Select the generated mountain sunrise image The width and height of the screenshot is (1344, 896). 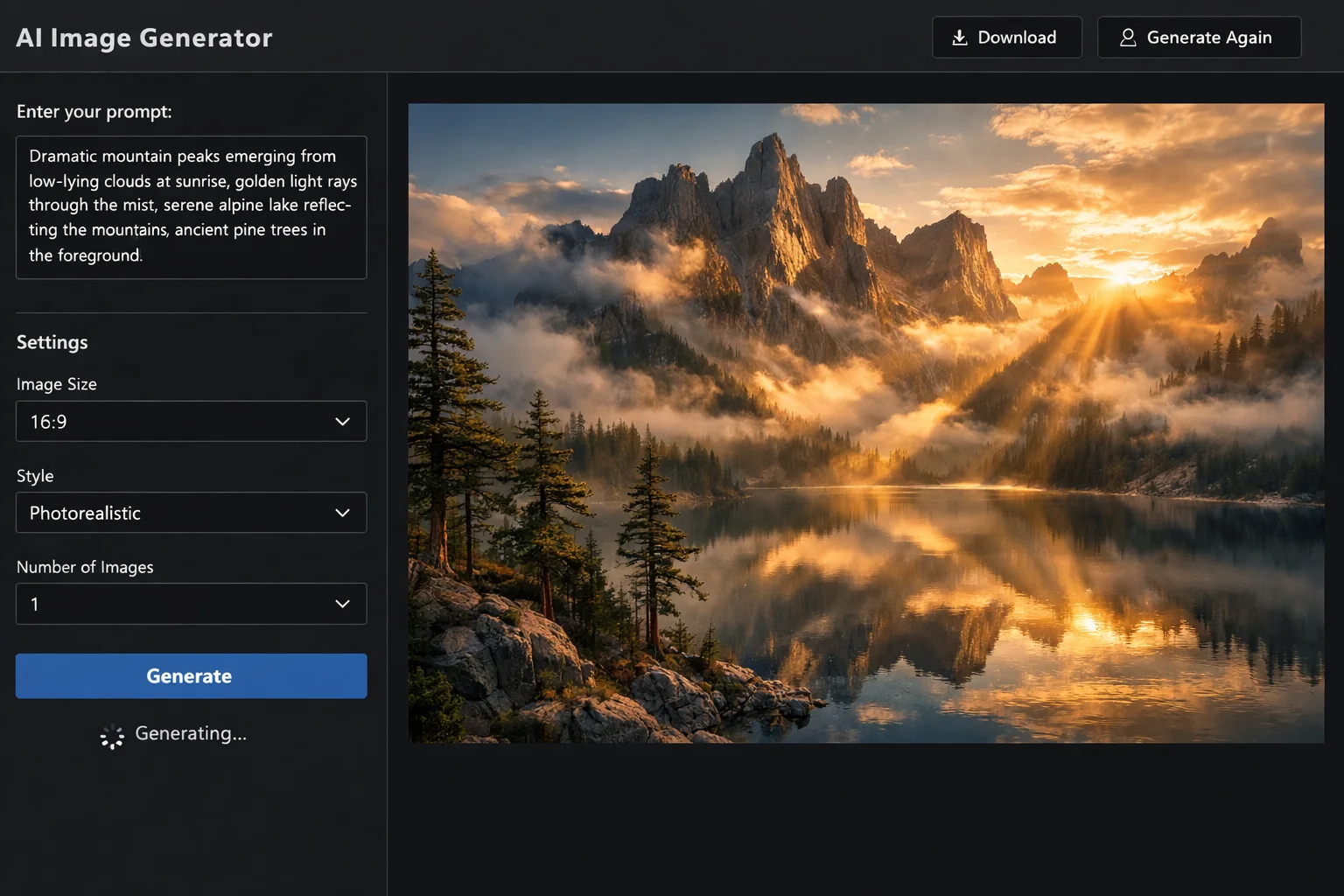click(865, 423)
